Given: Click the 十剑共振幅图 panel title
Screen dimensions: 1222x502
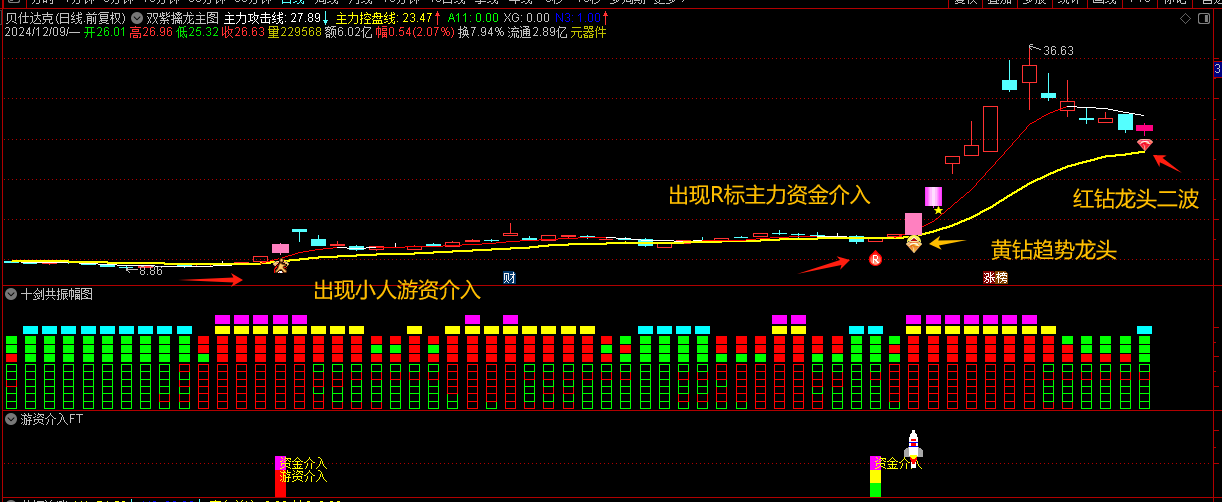Looking at the screenshot, I should pyautogui.click(x=56, y=294).
